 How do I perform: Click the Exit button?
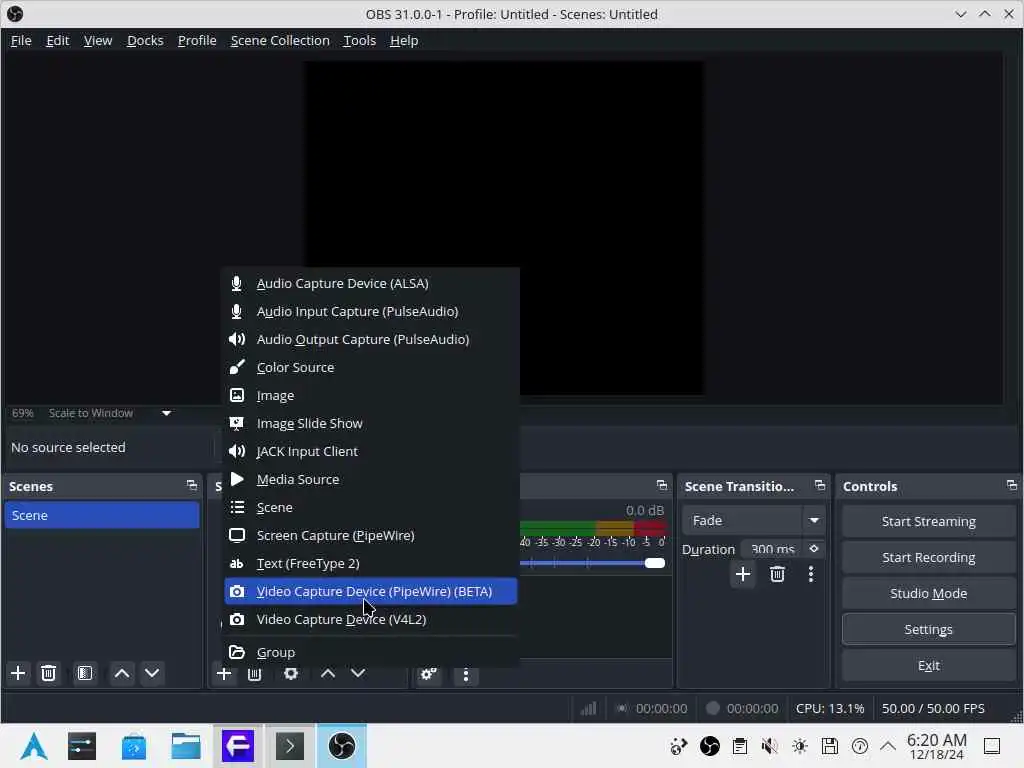pyautogui.click(x=928, y=665)
